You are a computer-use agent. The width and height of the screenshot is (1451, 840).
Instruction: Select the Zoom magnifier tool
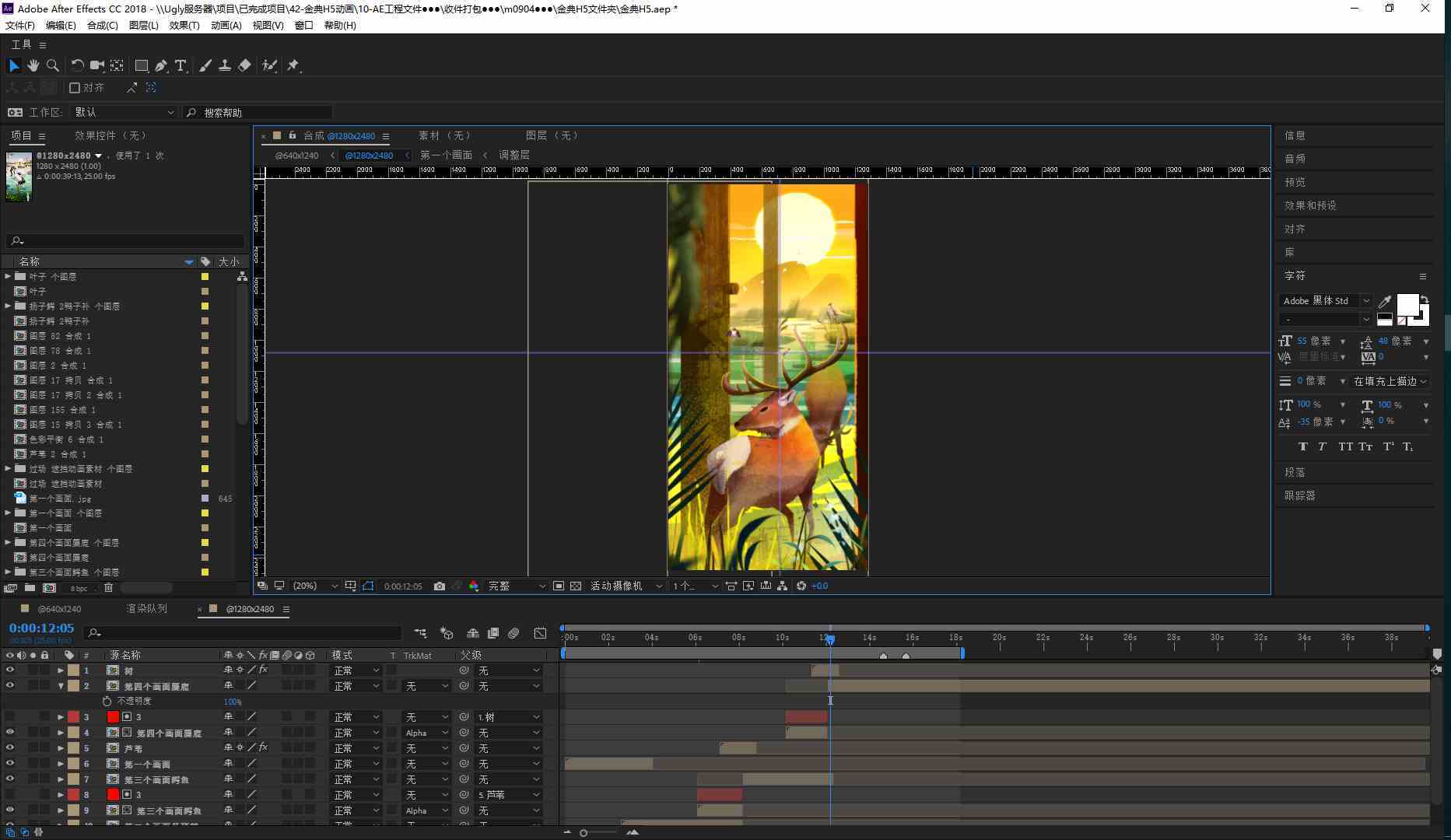[53, 66]
